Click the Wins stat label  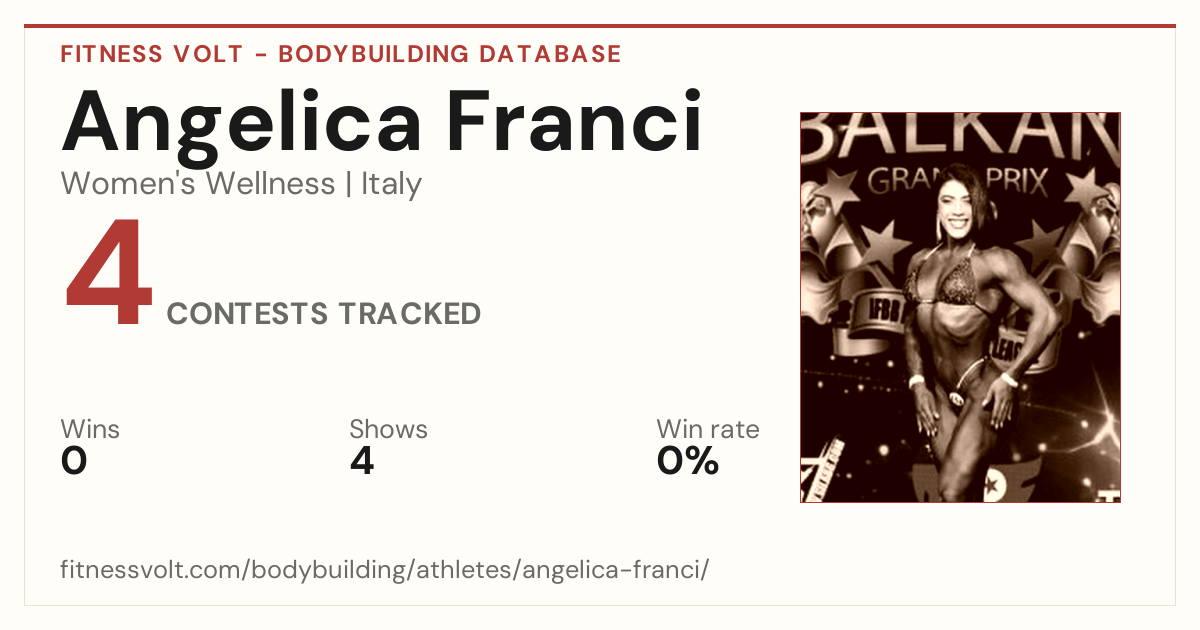(x=90, y=430)
